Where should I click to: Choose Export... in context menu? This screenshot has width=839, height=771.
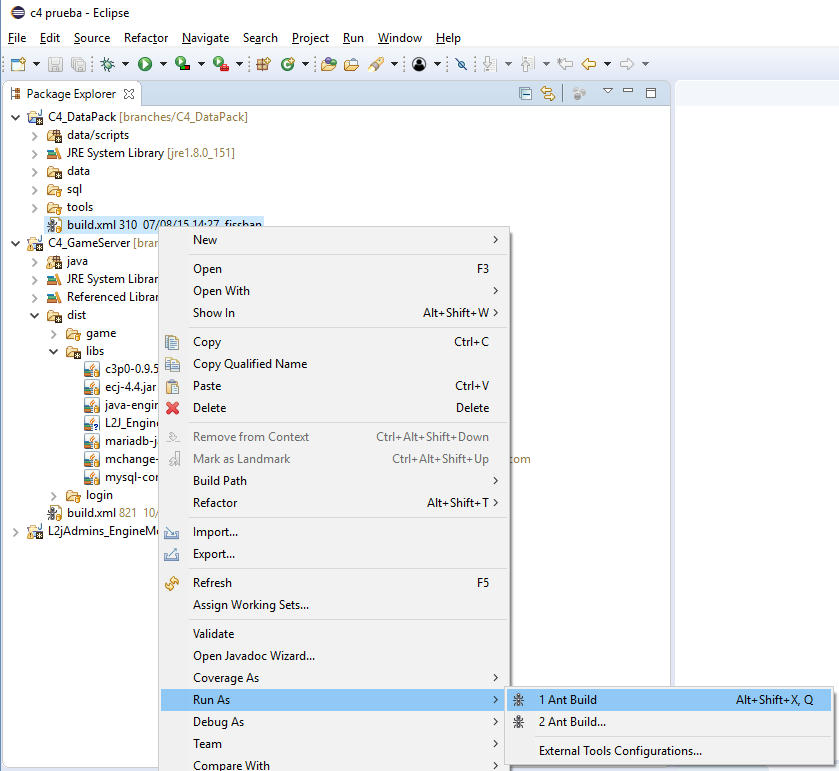pos(334,554)
